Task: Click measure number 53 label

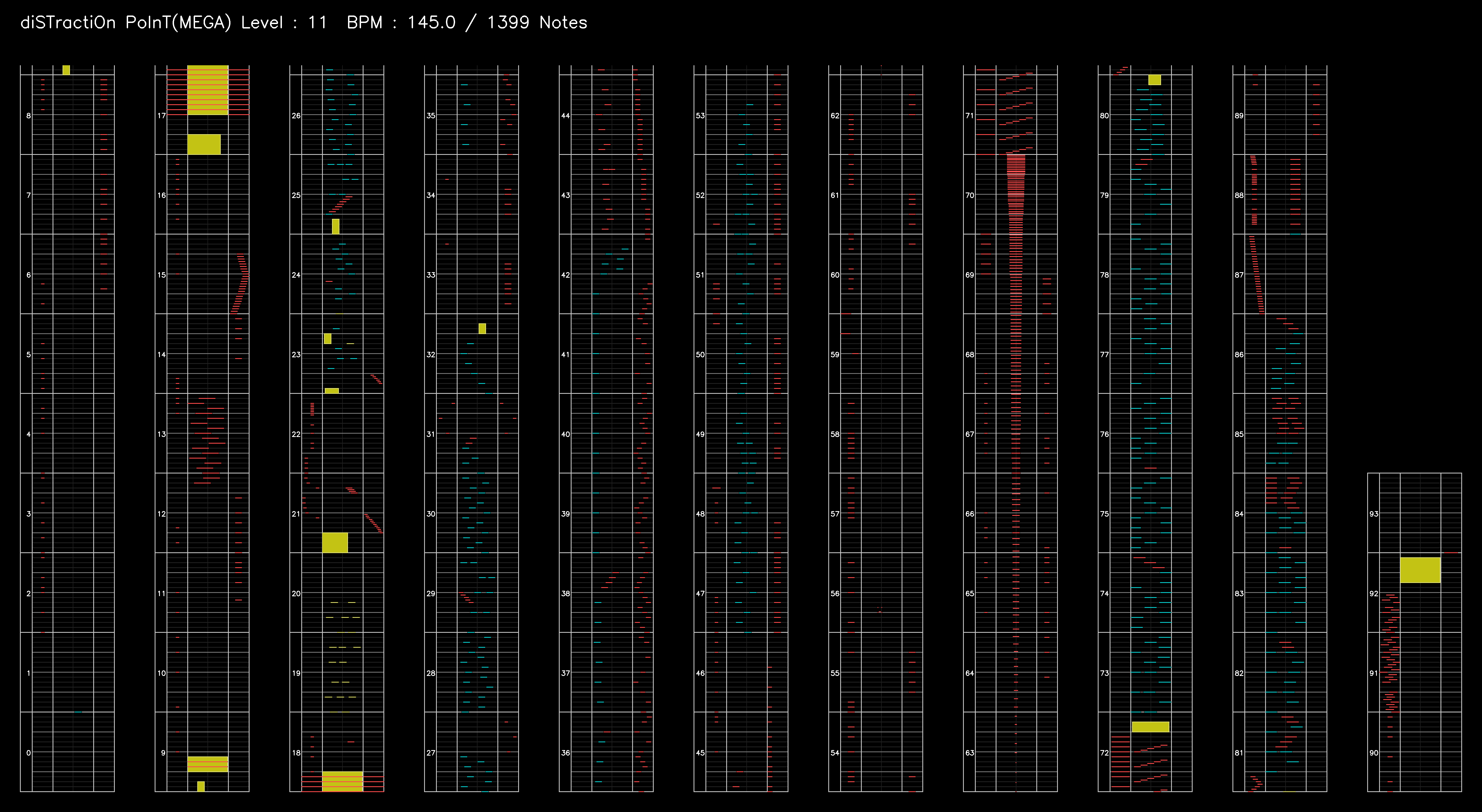Action: tap(700, 116)
